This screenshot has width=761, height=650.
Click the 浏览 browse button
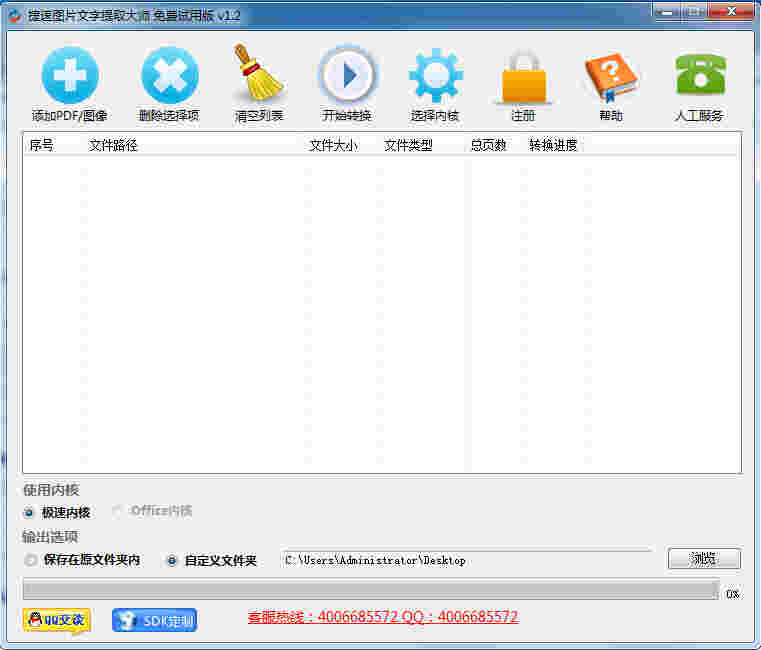[704, 559]
